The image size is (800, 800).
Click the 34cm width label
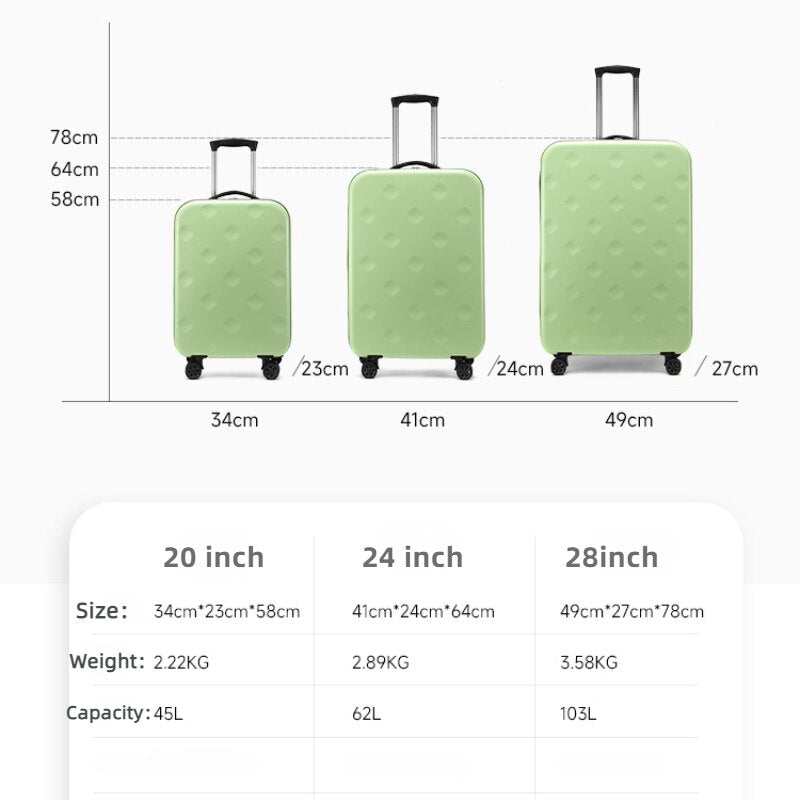click(x=234, y=420)
